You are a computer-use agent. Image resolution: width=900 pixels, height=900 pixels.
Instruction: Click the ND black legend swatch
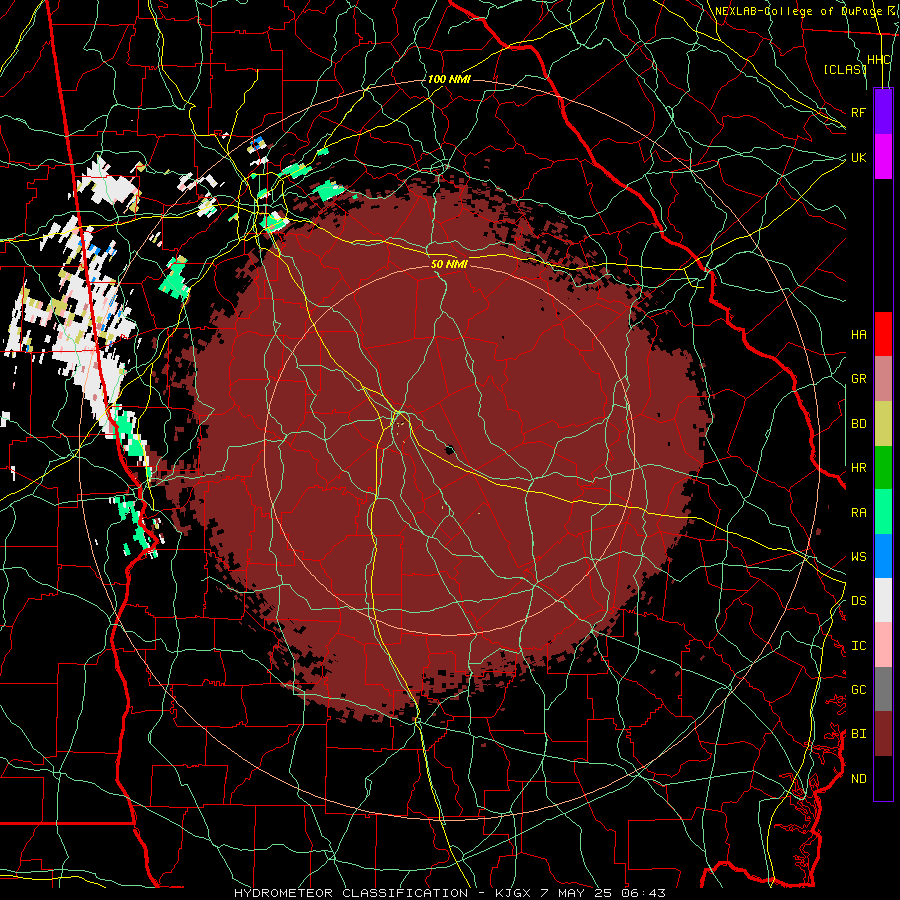[x=883, y=778]
